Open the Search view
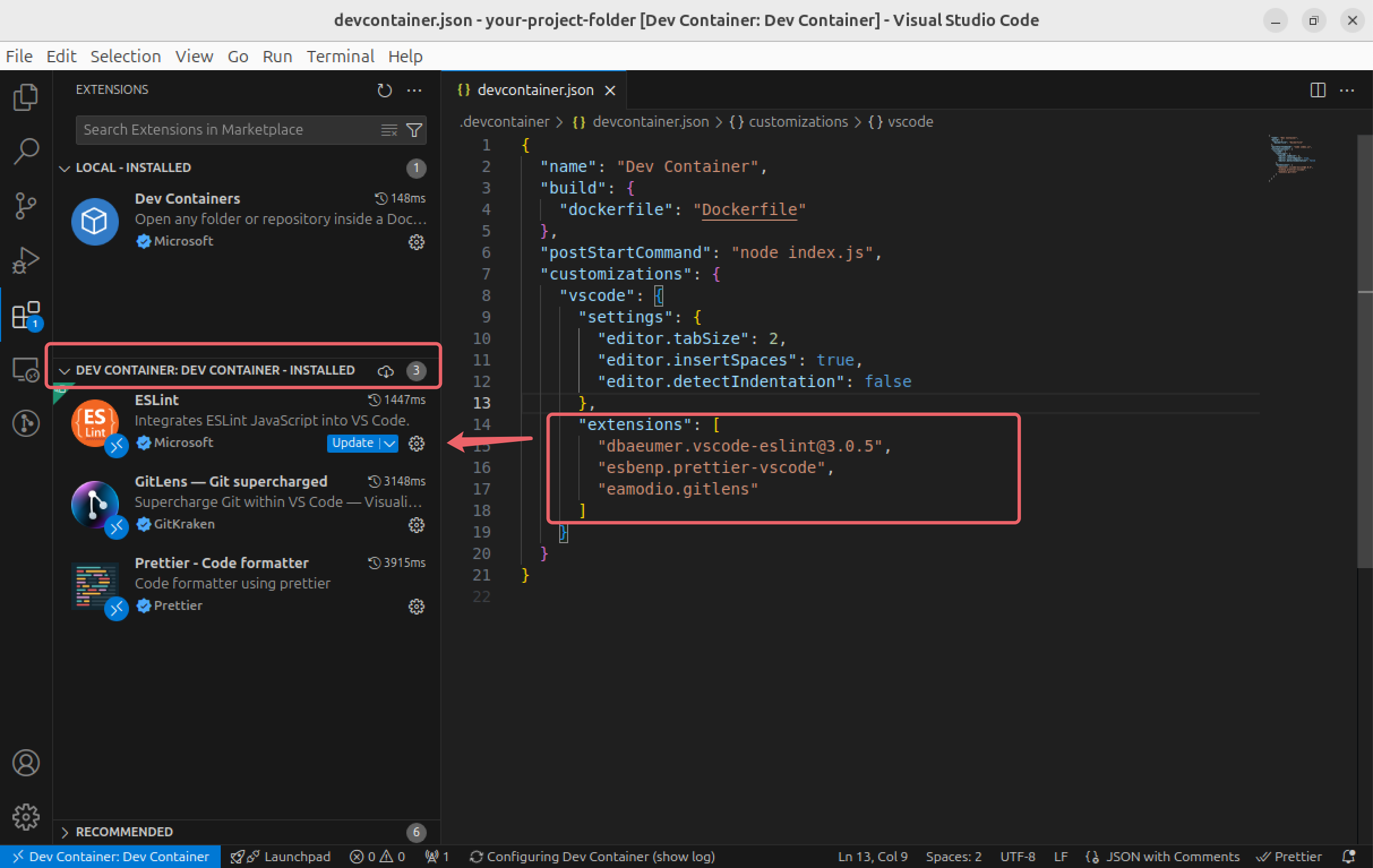 (25, 150)
